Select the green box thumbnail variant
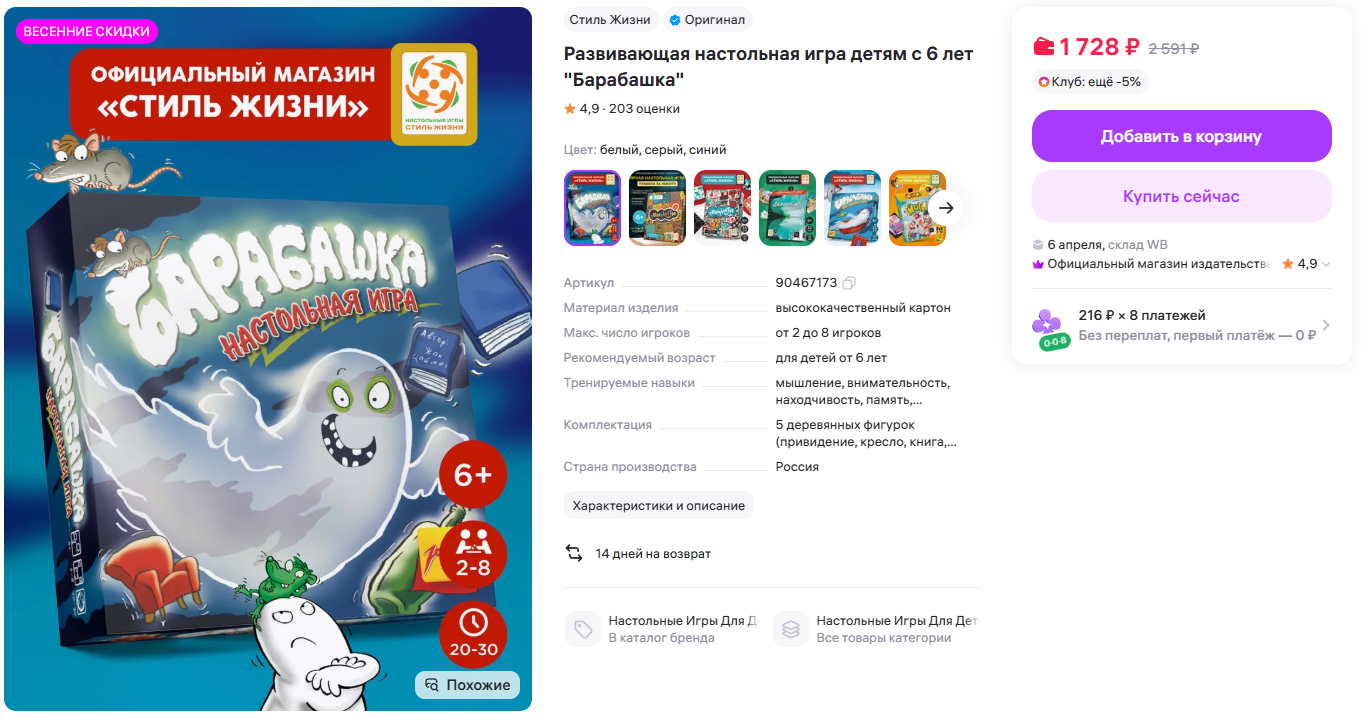 point(787,208)
